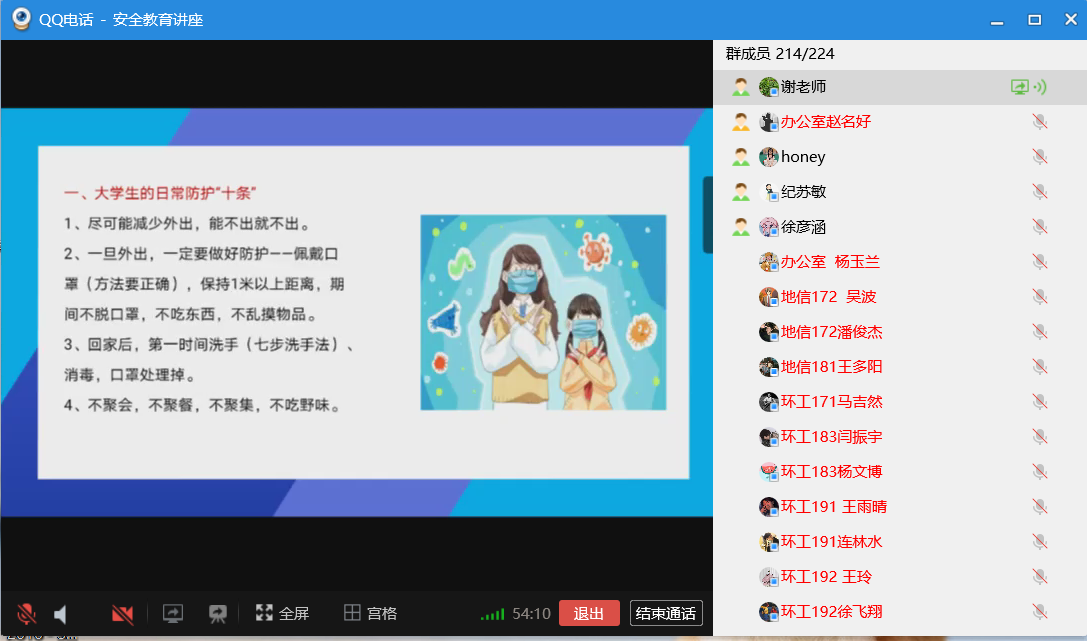Click the orange role icon before 办公室赵名好
1087x641 pixels.
pyautogui.click(x=741, y=122)
